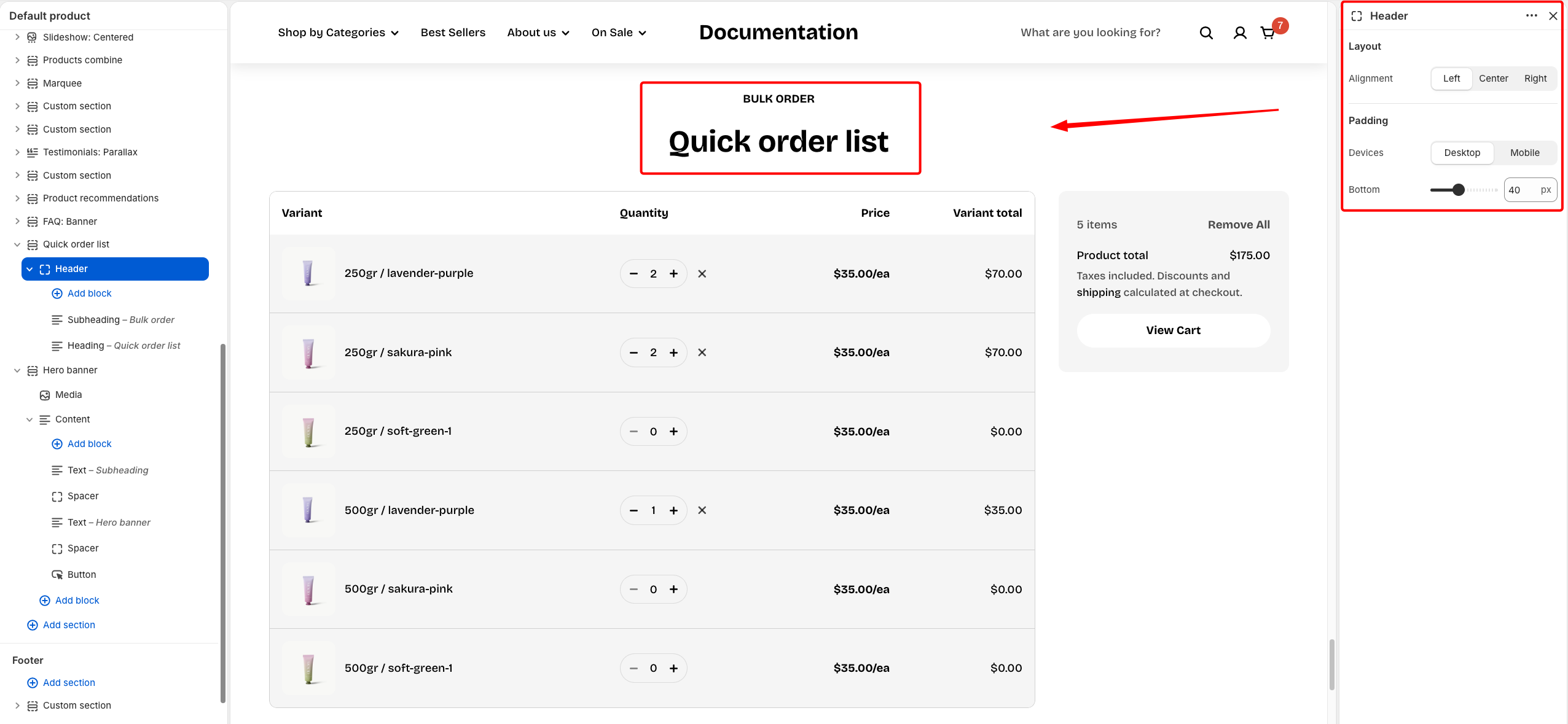This screenshot has width=1568, height=724.
Task: Close the Header settings panel
Action: [1553, 16]
